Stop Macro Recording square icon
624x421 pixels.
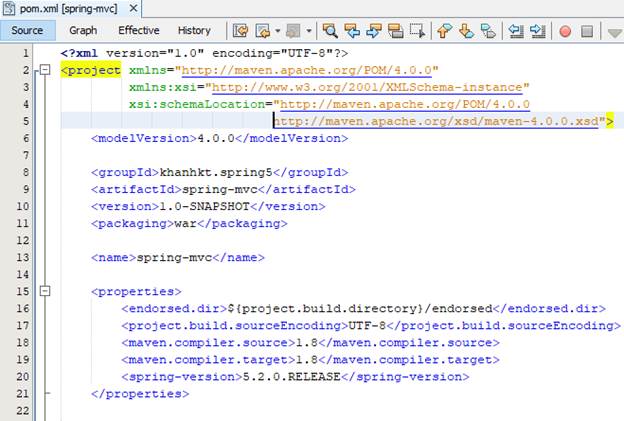pos(587,31)
